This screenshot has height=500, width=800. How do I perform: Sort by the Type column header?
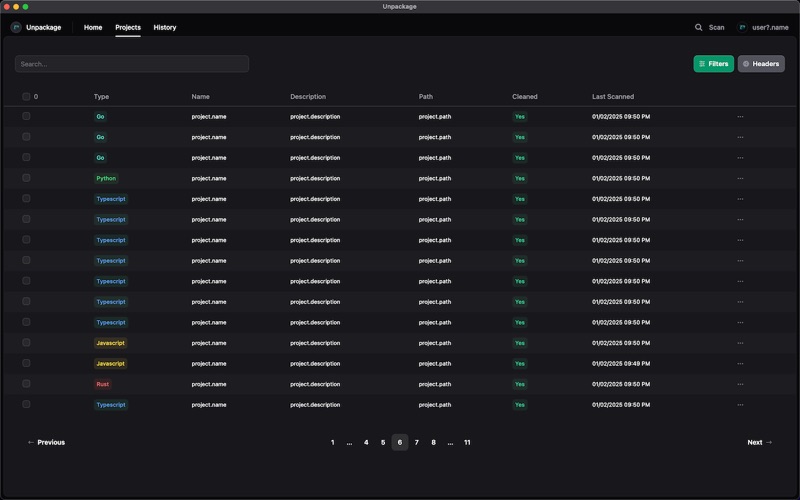[101, 96]
